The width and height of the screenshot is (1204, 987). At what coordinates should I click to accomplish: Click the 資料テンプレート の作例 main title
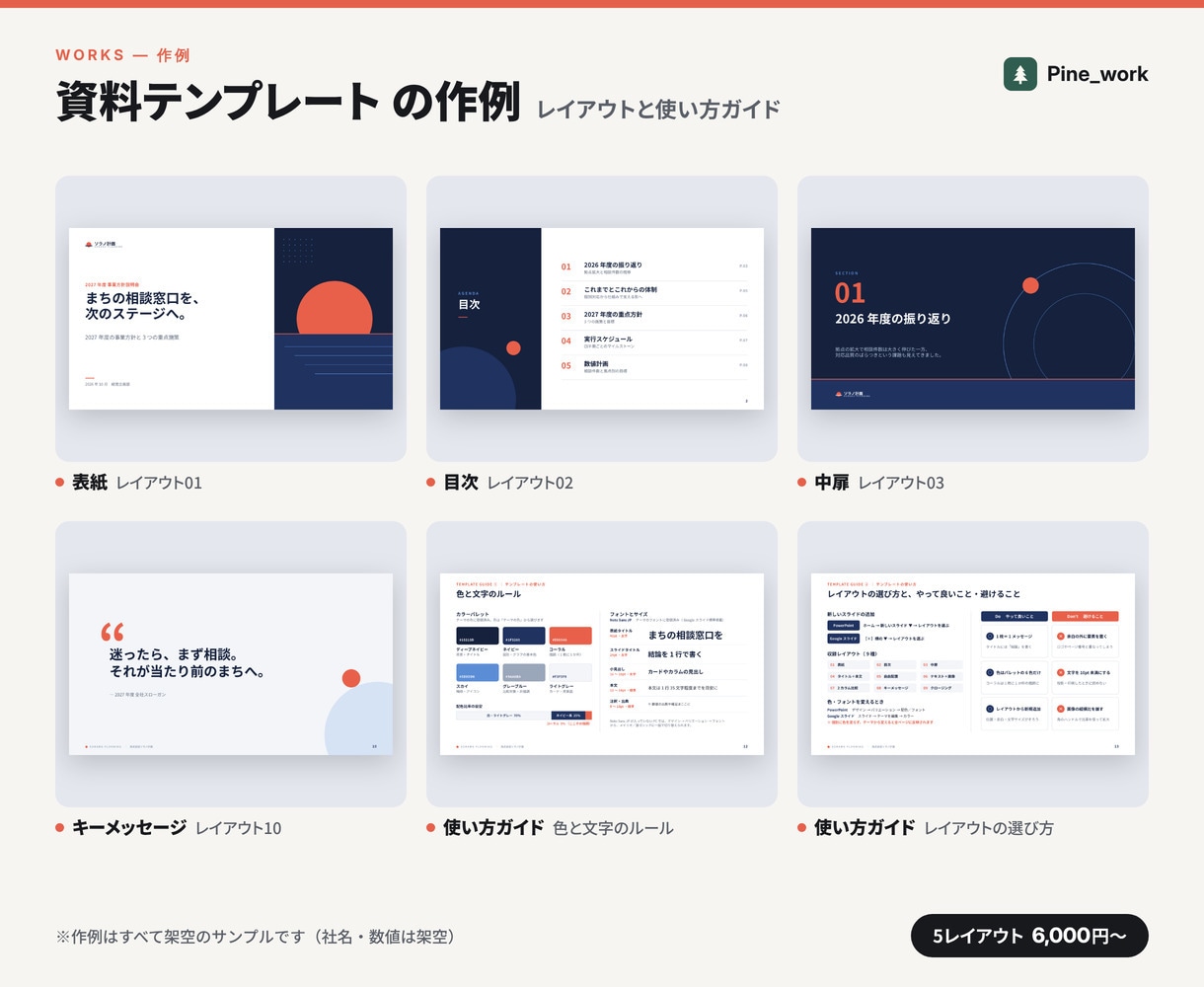pos(288,102)
